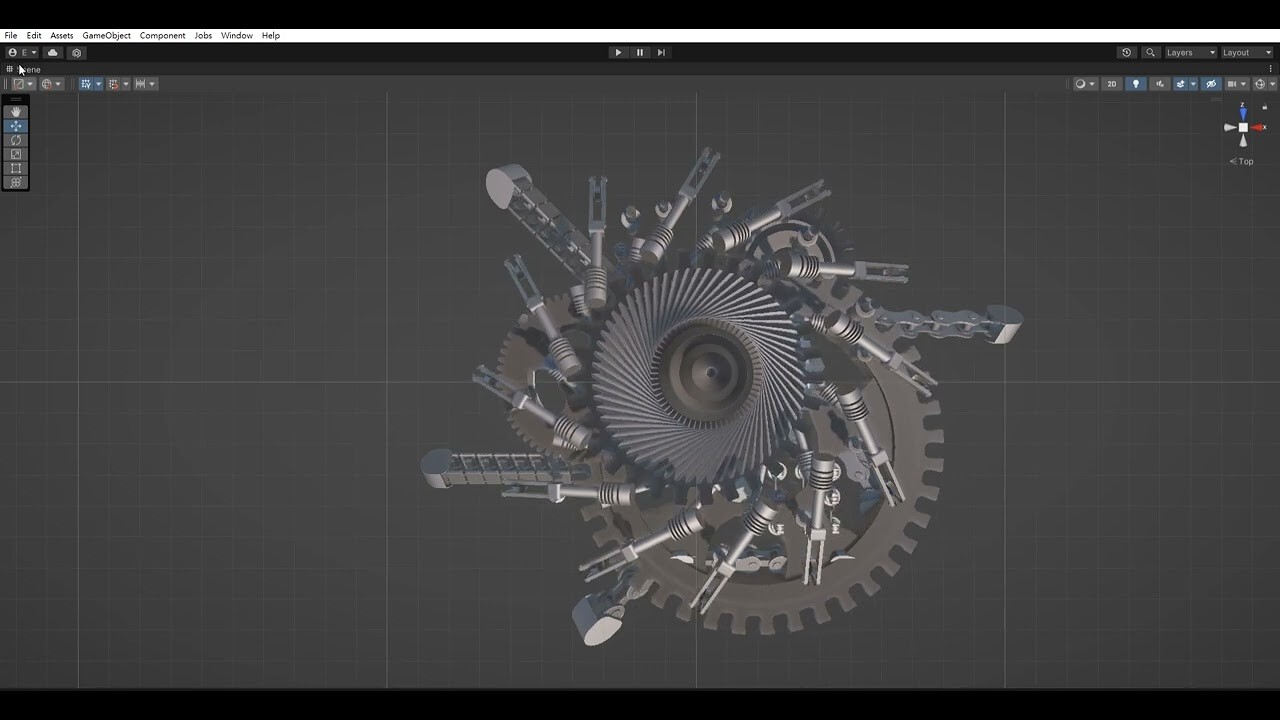The image size is (1280, 720).
Task: Mute Scene view audio
Action: click(1159, 84)
